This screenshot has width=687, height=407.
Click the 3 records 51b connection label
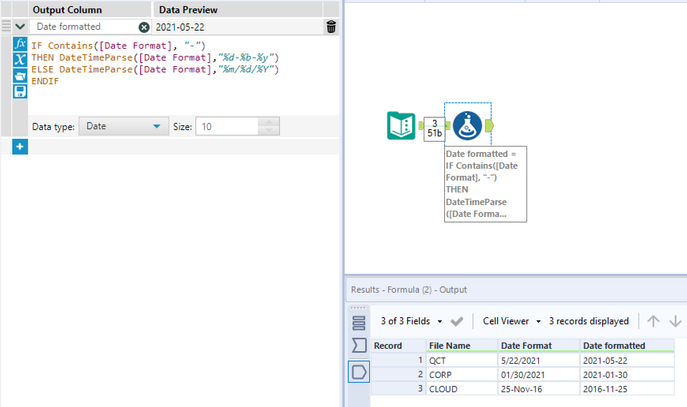tap(434, 129)
